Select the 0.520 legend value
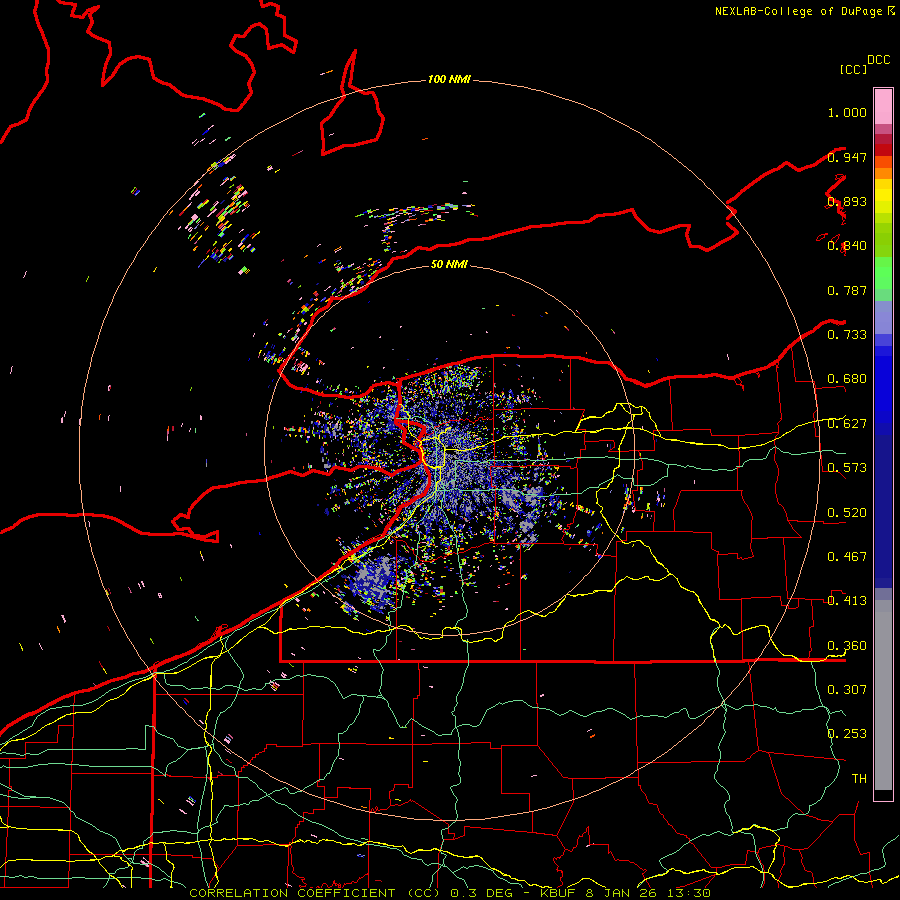This screenshot has height=900, width=900. [847, 513]
